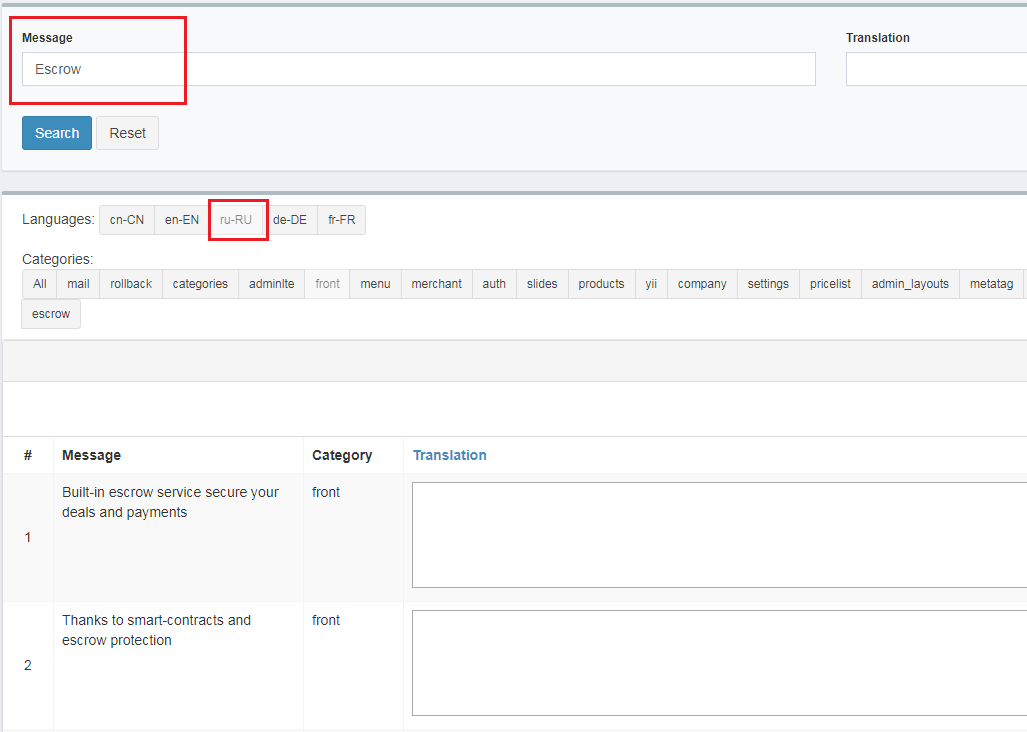Filter by the escrow category

[x=51, y=314]
